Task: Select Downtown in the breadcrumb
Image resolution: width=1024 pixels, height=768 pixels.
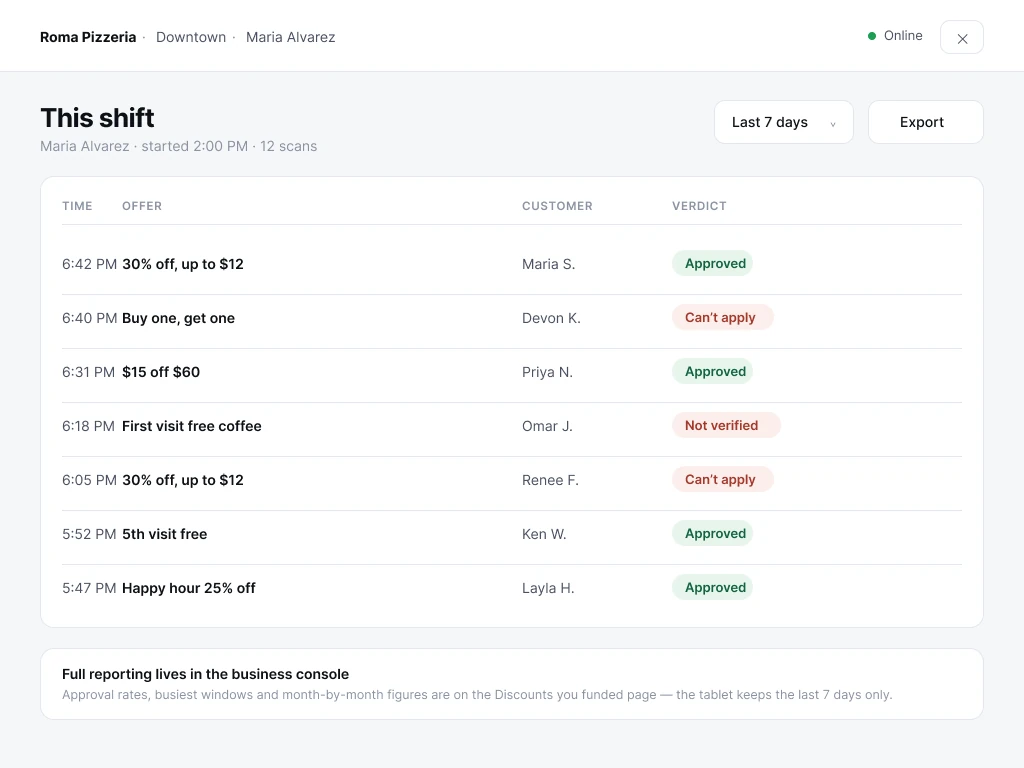Action: tap(191, 37)
